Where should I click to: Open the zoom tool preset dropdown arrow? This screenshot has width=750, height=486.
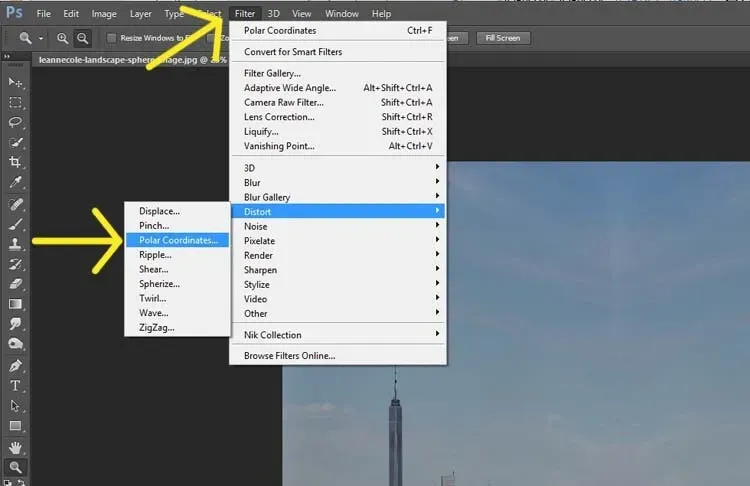[x=41, y=38]
